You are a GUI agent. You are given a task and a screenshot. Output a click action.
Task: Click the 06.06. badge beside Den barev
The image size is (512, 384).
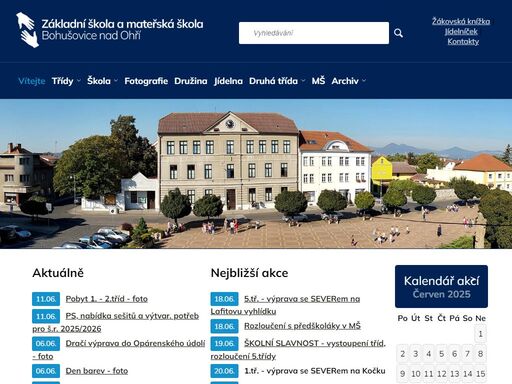tap(46, 371)
